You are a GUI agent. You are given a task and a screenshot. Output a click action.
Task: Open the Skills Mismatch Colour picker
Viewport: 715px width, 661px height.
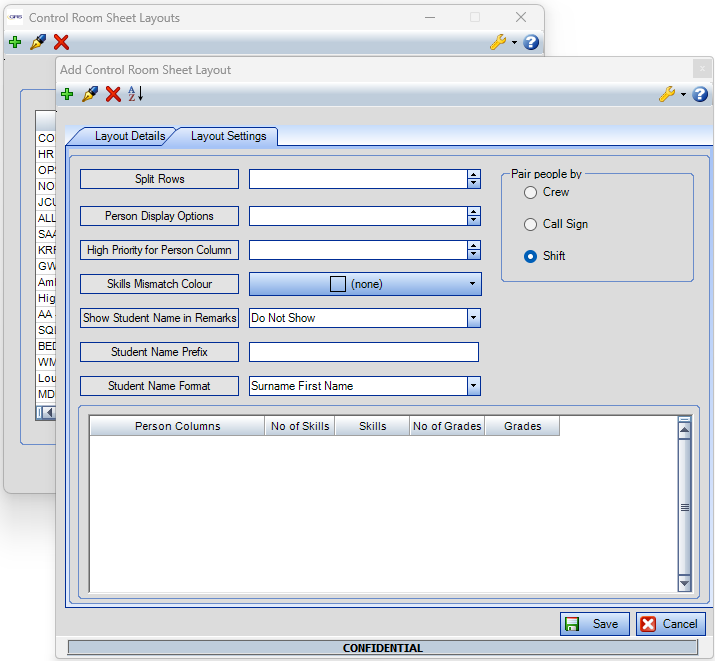[x=365, y=284]
